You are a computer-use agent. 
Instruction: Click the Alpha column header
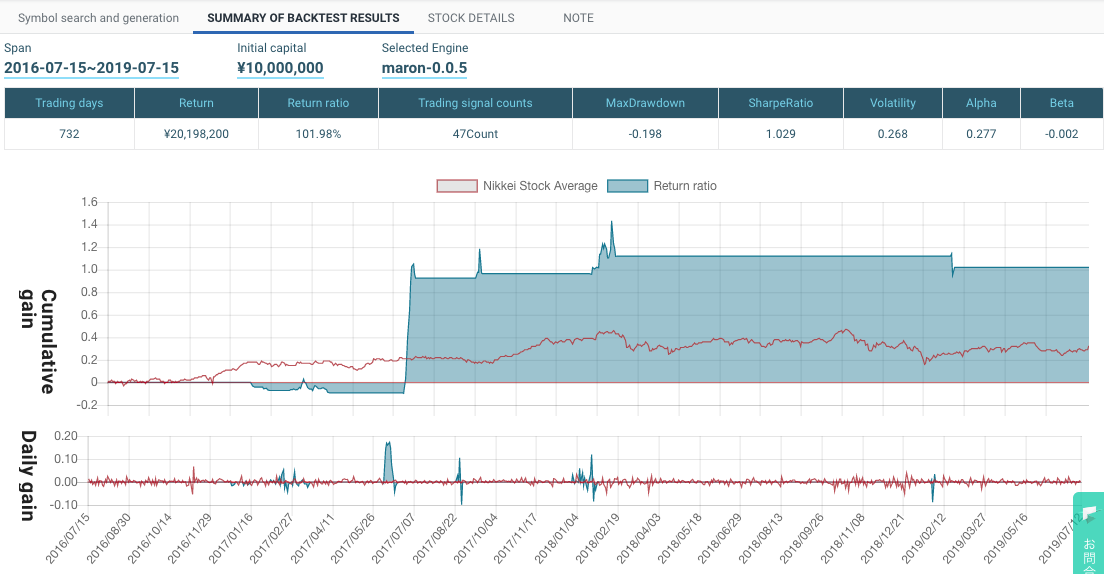point(981,103)
